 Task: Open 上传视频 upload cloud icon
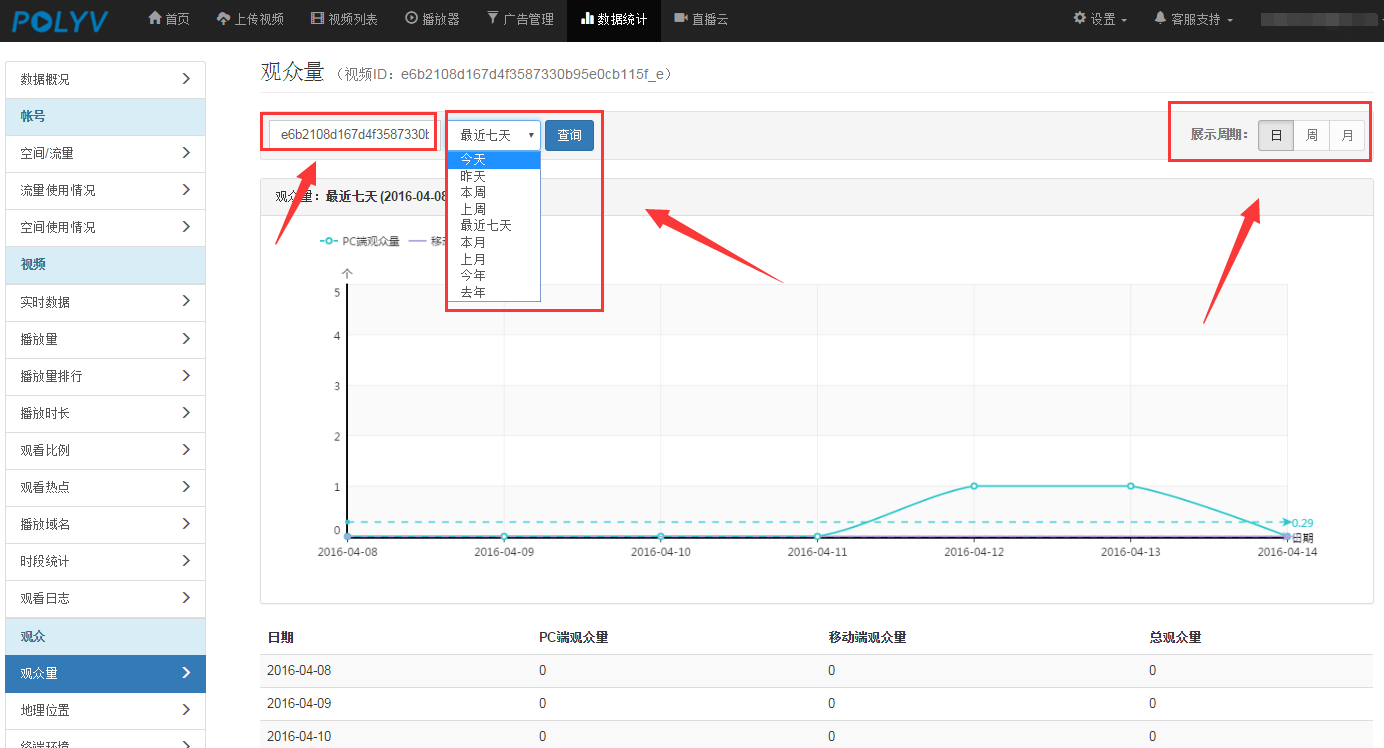[223, 19]
